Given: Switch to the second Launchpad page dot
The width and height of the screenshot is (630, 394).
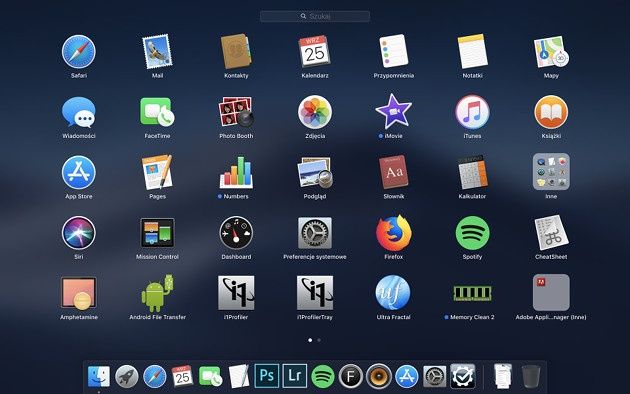Looking at the screenshot, I should click(x=319, y=340).
